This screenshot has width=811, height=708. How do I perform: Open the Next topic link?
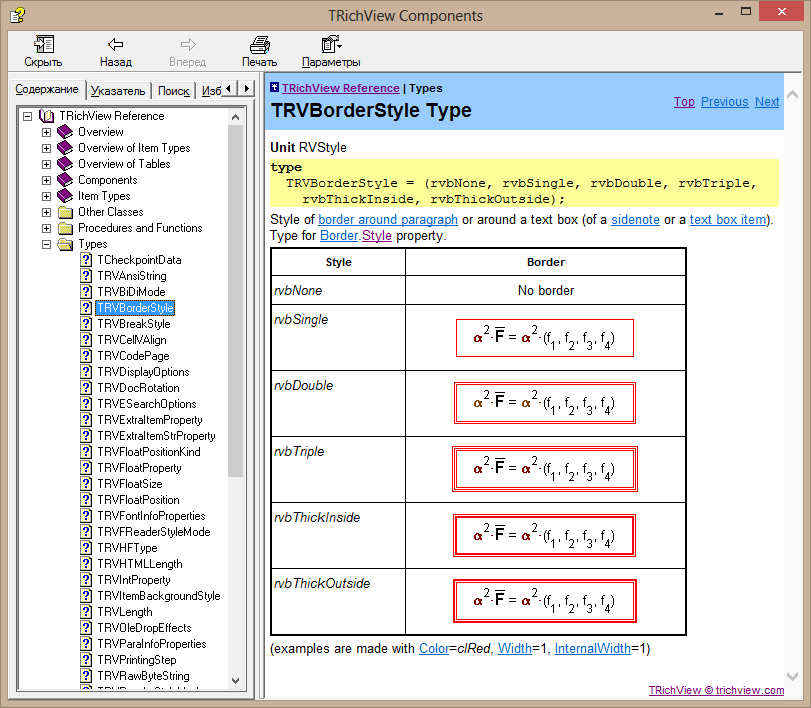tap(767, 102)
